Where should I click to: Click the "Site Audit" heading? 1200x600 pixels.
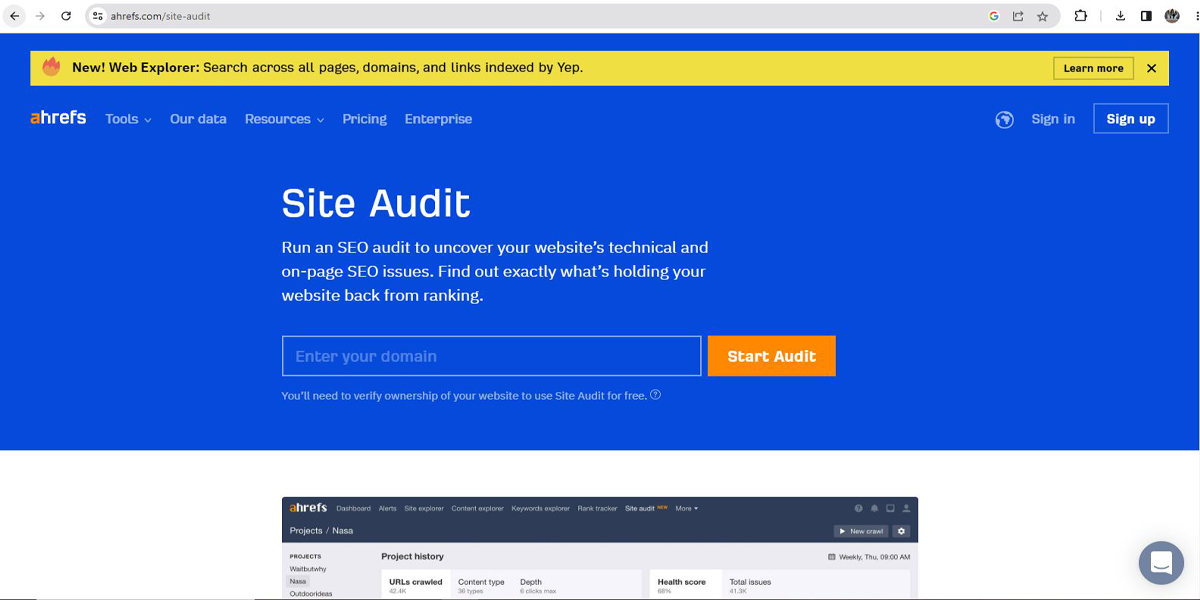[x=376, y=203]
